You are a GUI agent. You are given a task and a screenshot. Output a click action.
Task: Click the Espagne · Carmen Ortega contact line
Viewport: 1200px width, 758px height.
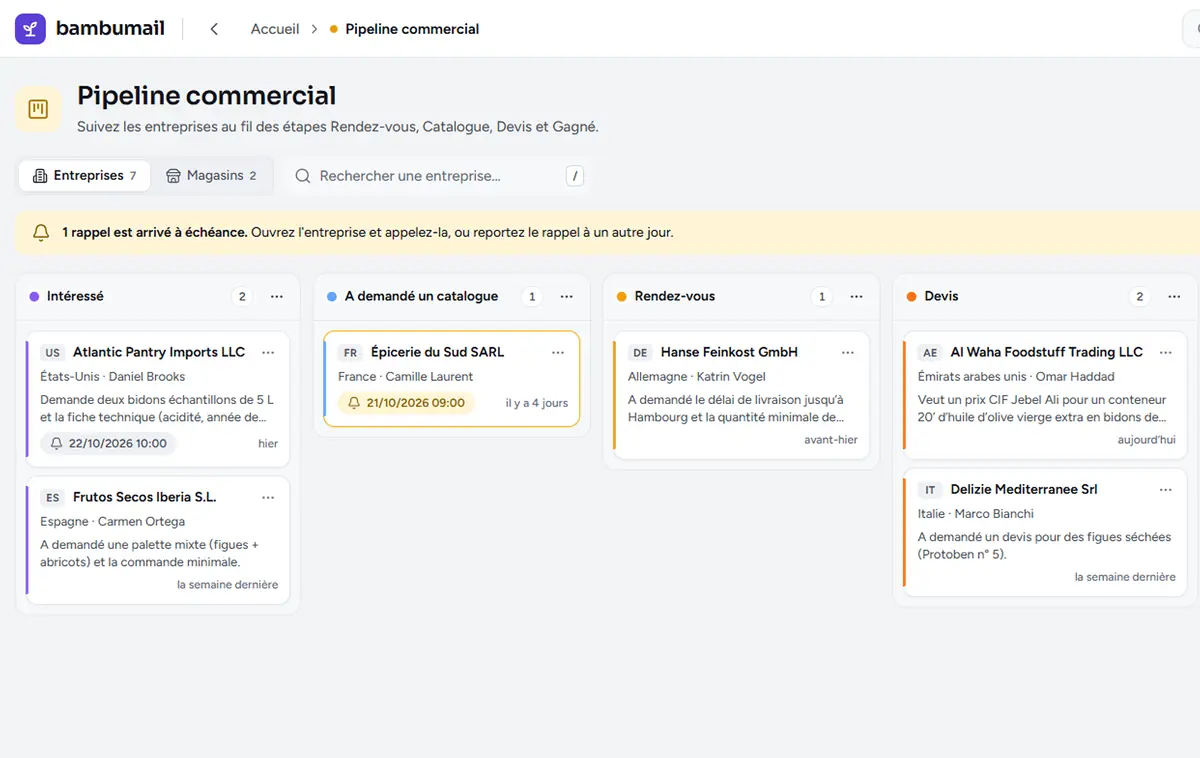[112, 522]
